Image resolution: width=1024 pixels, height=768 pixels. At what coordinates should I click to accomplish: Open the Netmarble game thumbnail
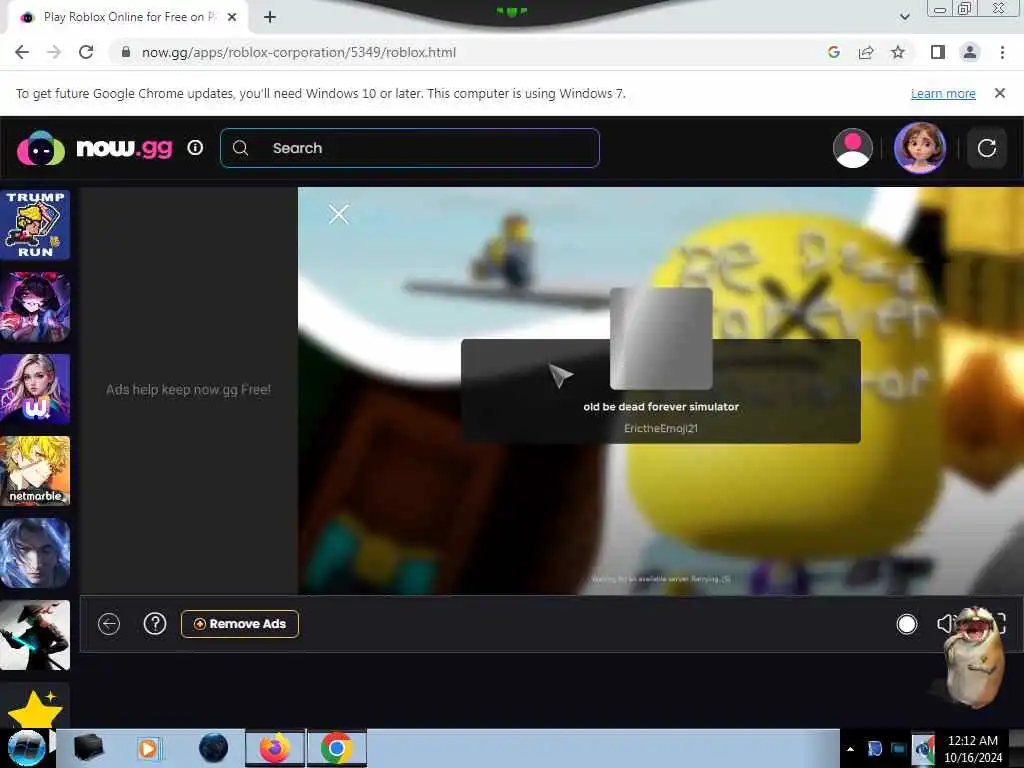pos(35,471)
